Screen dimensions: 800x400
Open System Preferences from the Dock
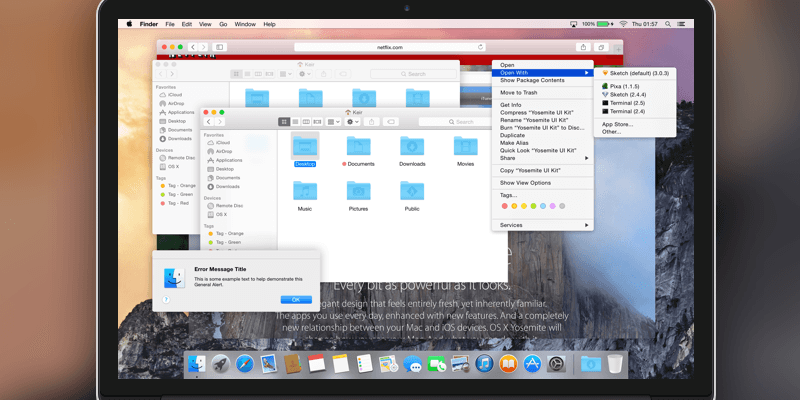tap(558, 364)
